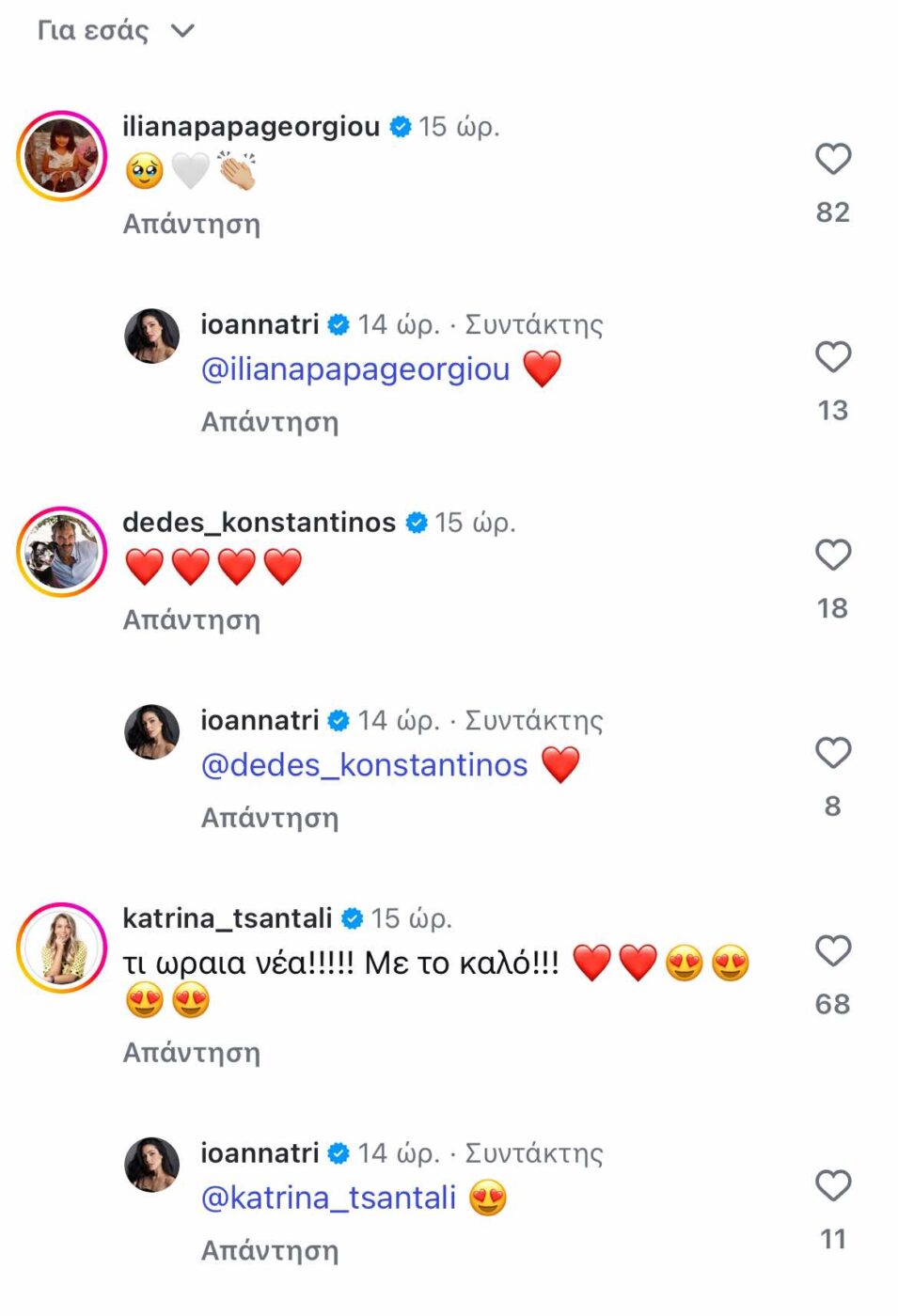Tap heart on ioannatri's reply to katrina_tsantali
Screen dimensions: 898x1316
click(x=832, y=1185)
